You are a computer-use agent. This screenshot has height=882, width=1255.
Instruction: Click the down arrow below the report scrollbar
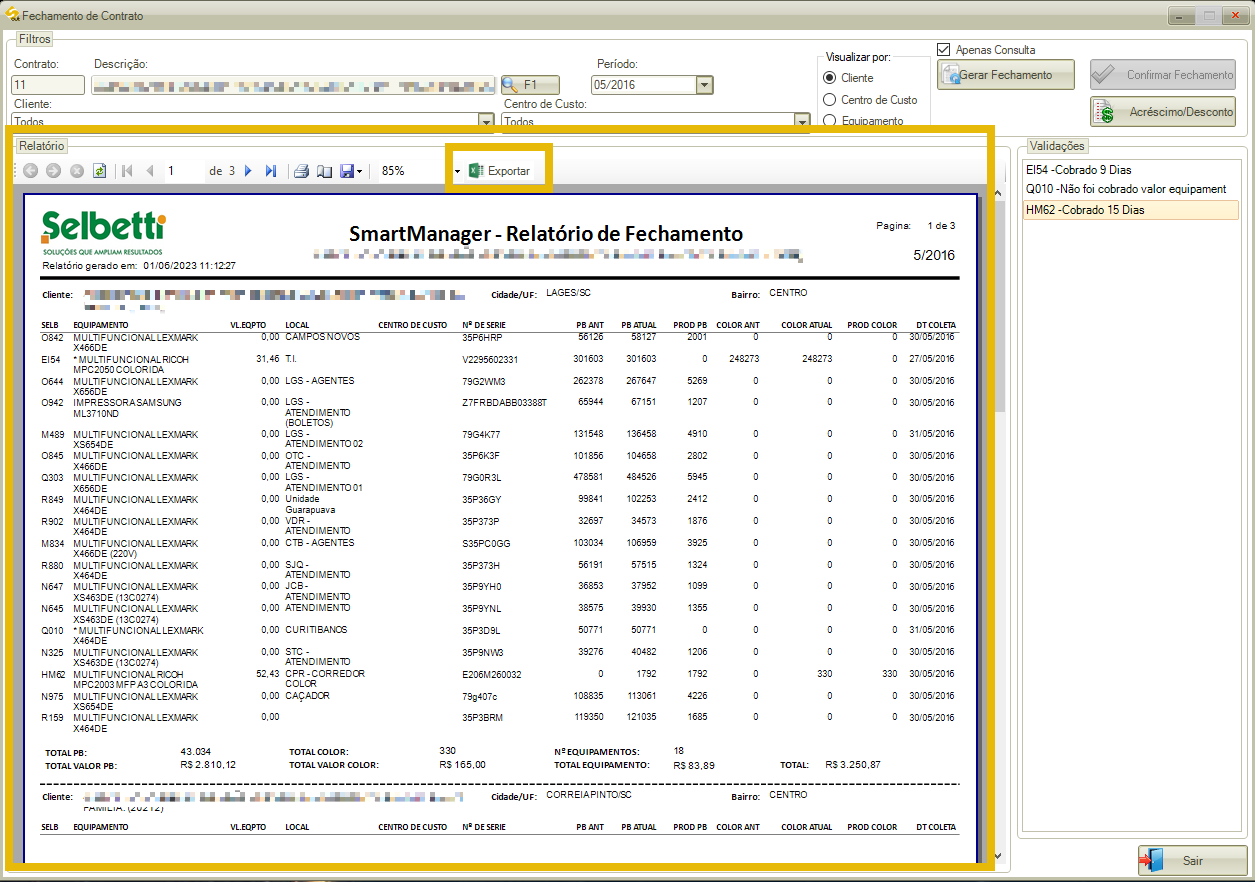pos(999,857)
